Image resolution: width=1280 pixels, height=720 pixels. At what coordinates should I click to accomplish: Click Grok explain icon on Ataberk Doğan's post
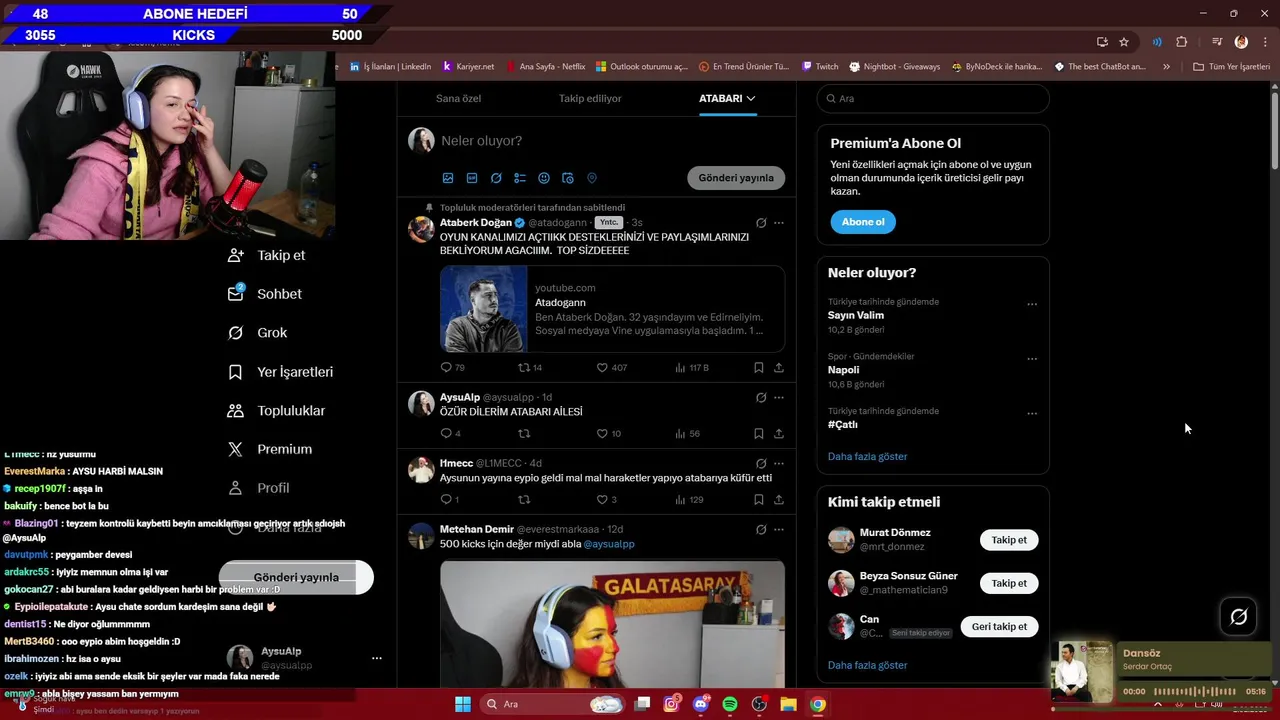click(x=761, y=223)
